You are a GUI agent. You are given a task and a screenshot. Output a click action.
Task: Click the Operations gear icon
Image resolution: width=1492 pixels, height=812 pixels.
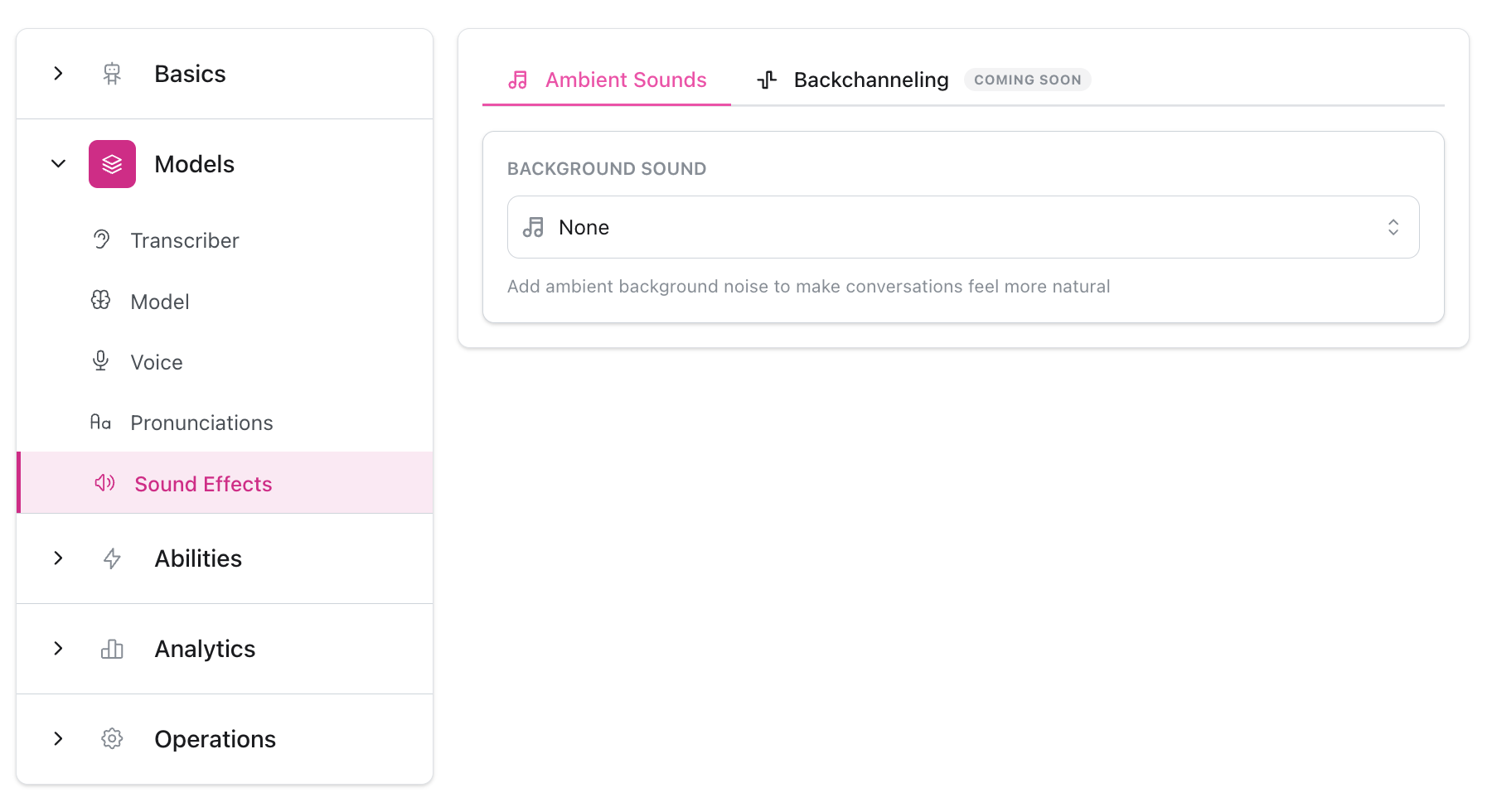tap(112, 738)
